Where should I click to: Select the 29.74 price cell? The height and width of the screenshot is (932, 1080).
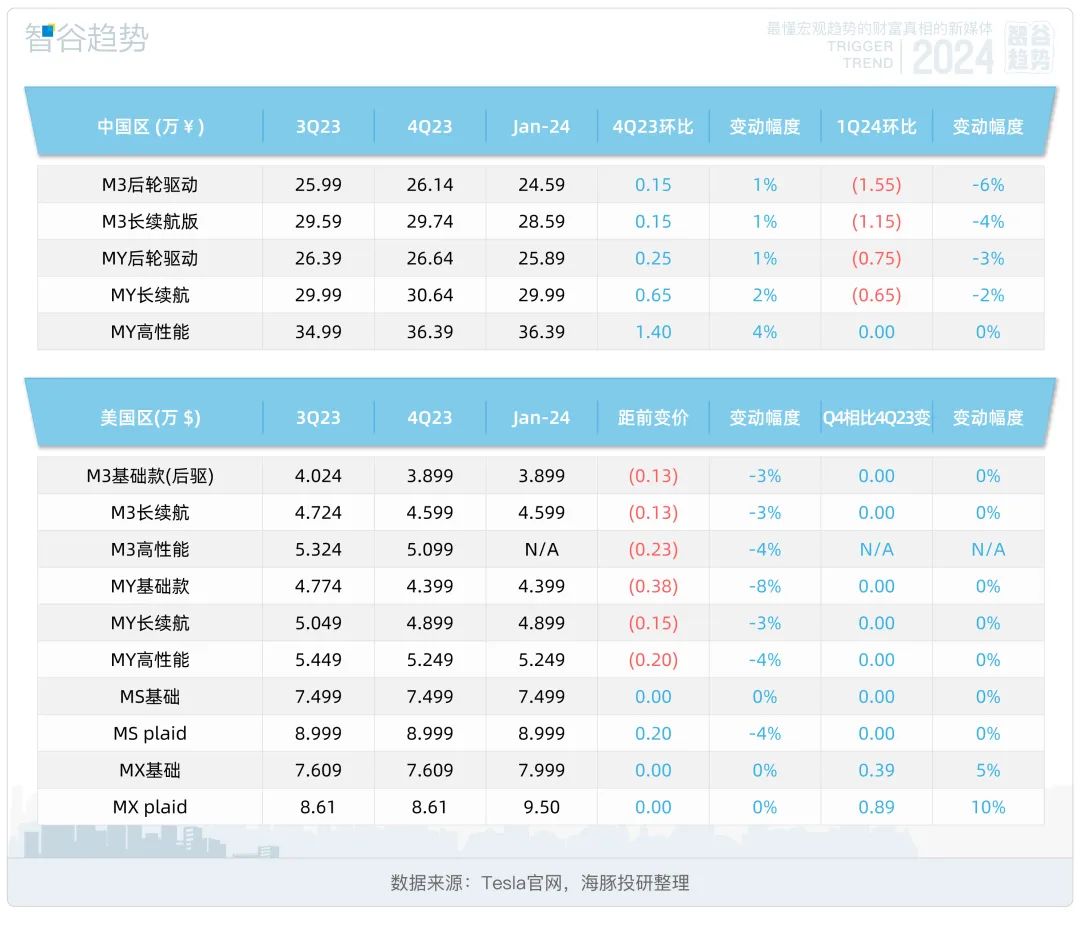coord(430,221)
